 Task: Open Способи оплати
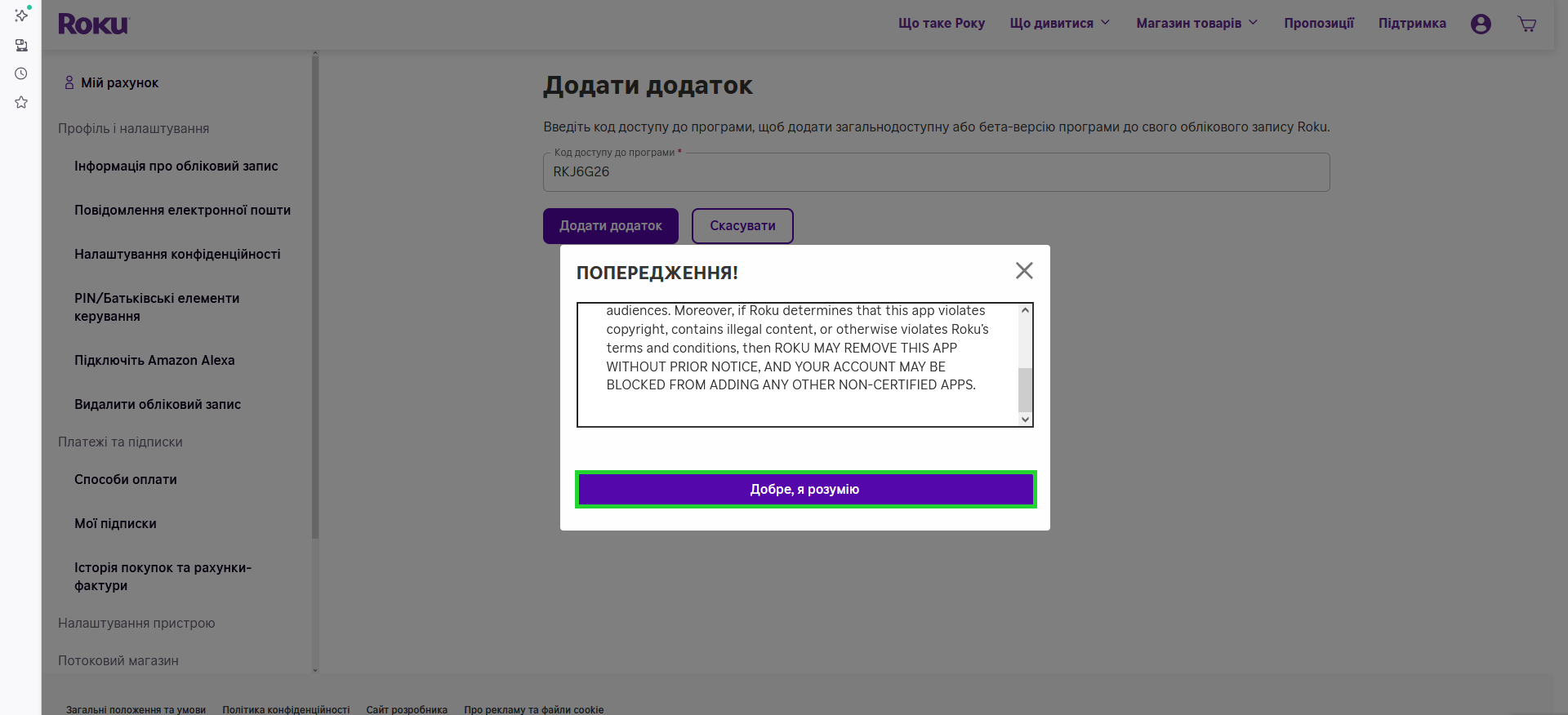click(126, 479)
